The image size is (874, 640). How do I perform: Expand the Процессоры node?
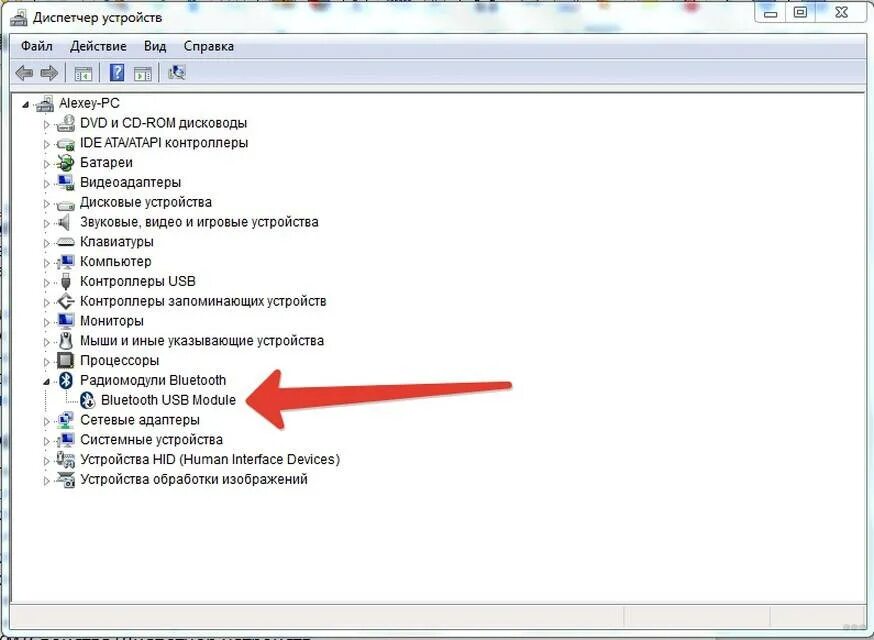click(x=47, y=362)
